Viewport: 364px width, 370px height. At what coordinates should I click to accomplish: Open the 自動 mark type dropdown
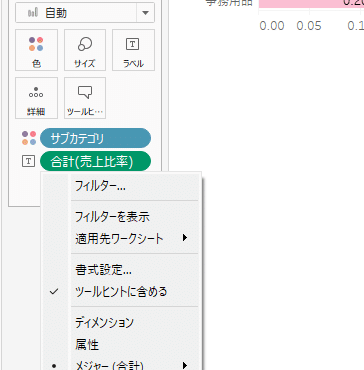(85, 13)
